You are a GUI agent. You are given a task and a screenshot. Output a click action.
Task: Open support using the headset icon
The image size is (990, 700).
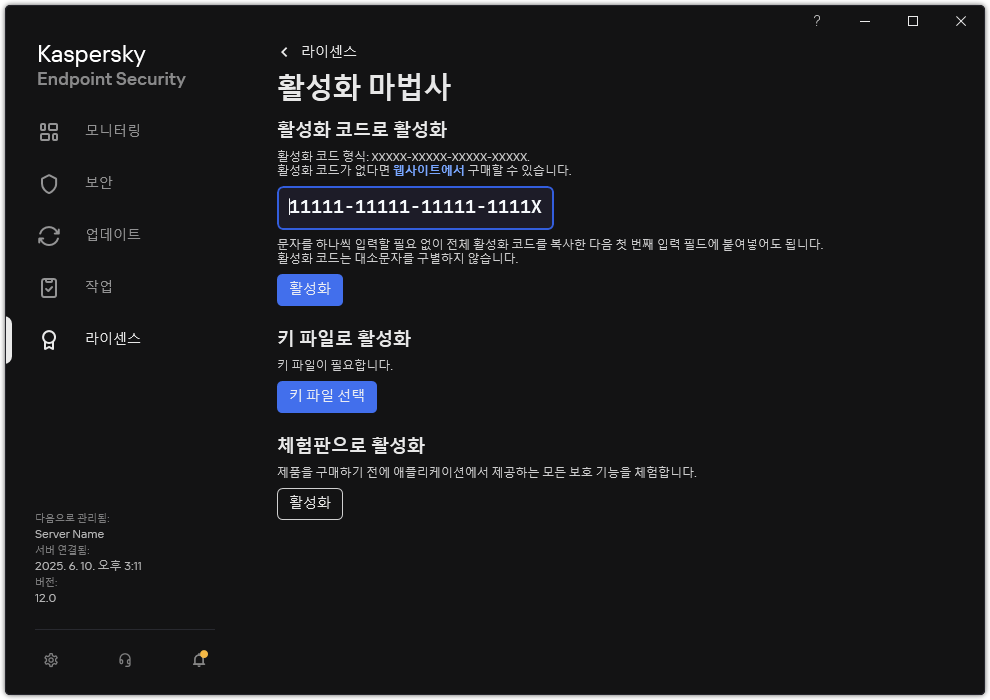click(124, 660)
